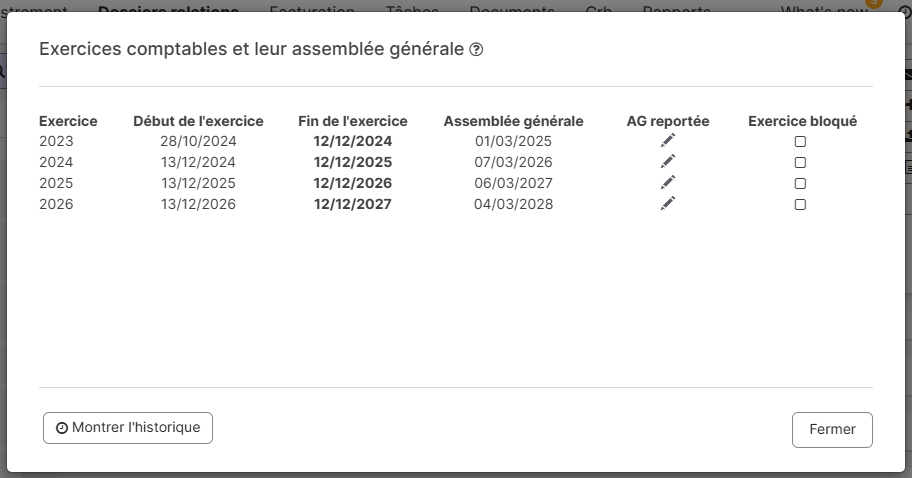Click the Exercice column header
The image size is (912, 478).
click(68, 121)
